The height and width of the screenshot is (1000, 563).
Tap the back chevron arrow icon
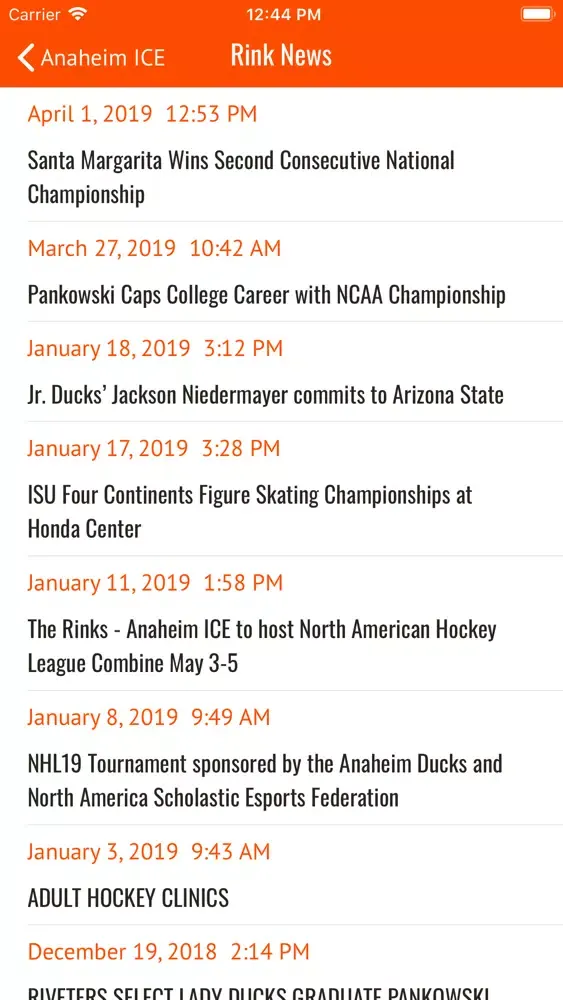[x=26, y=57]
